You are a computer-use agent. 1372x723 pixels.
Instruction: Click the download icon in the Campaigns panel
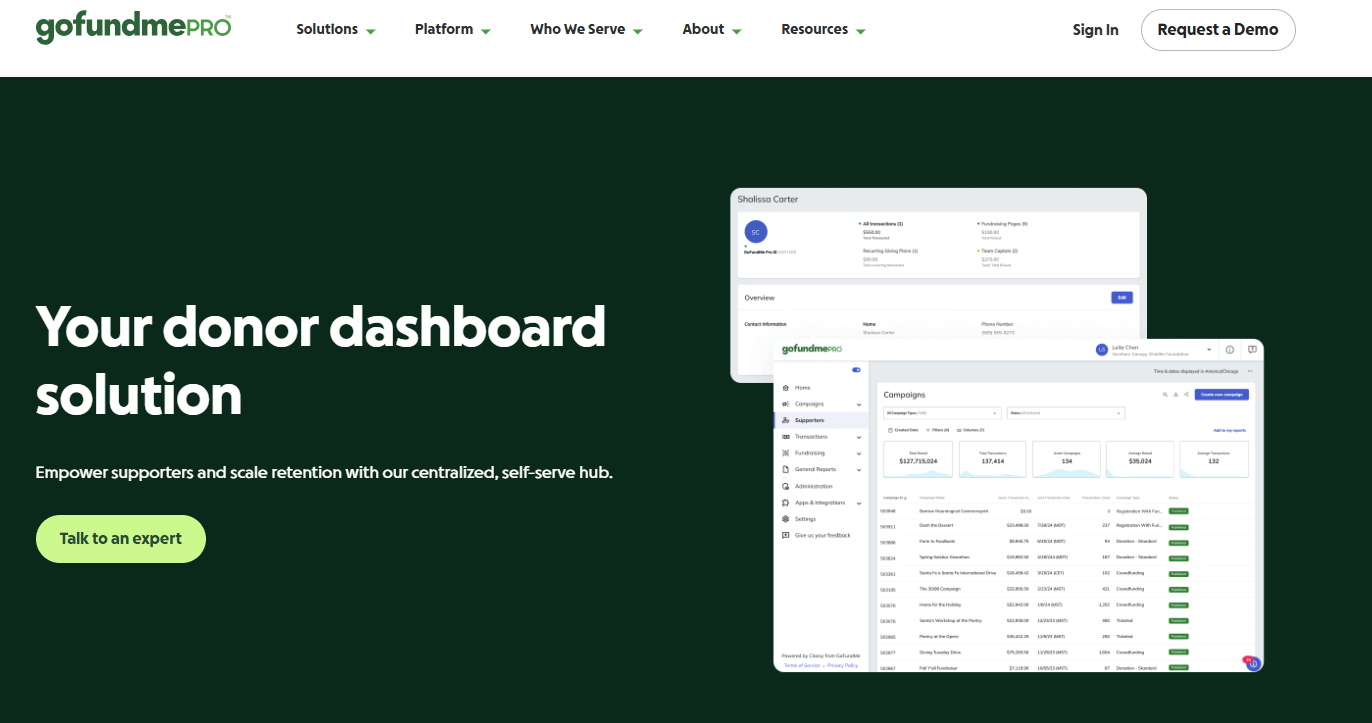point(1176,395)
